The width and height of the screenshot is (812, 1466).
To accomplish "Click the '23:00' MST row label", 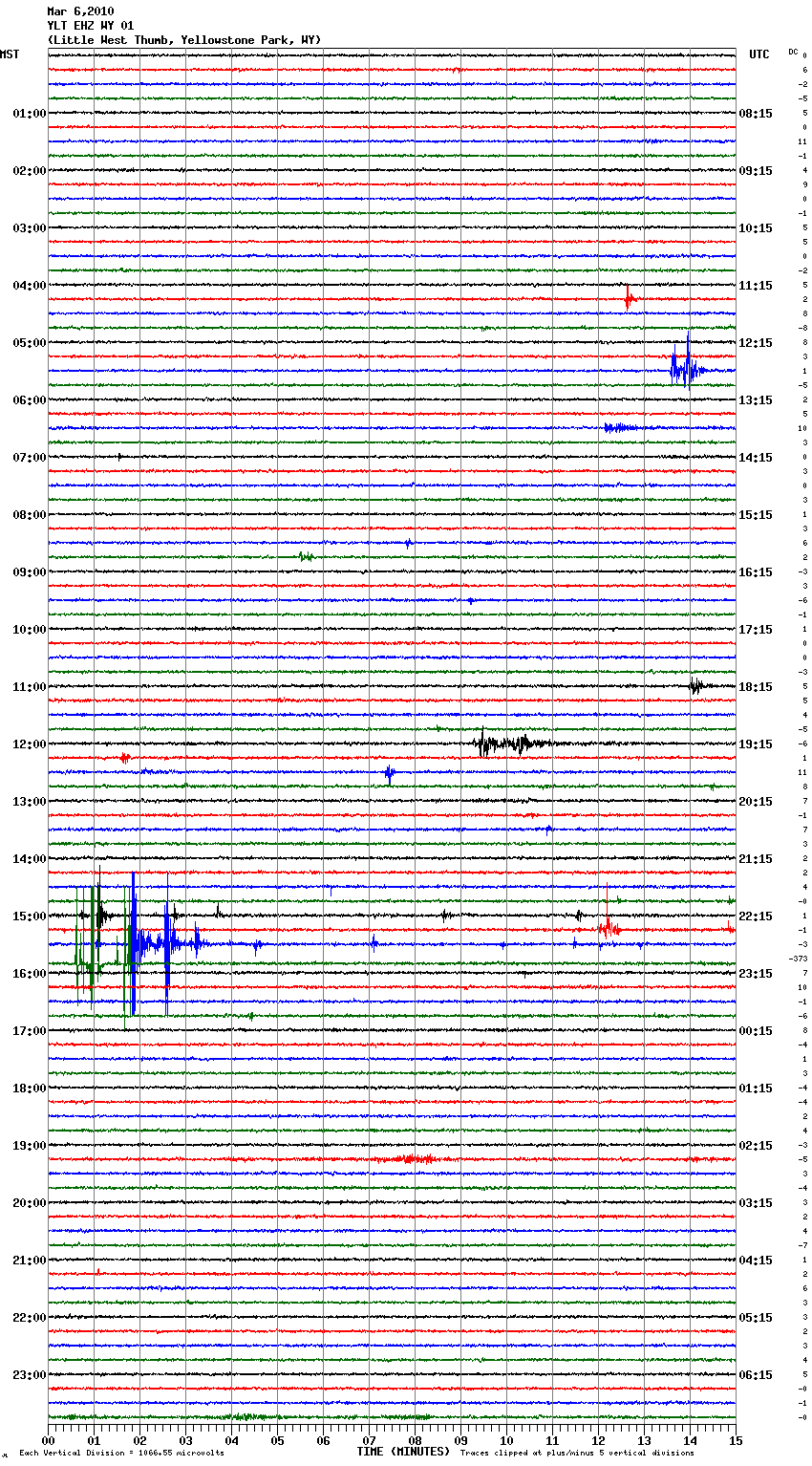I will [30, 1375].
